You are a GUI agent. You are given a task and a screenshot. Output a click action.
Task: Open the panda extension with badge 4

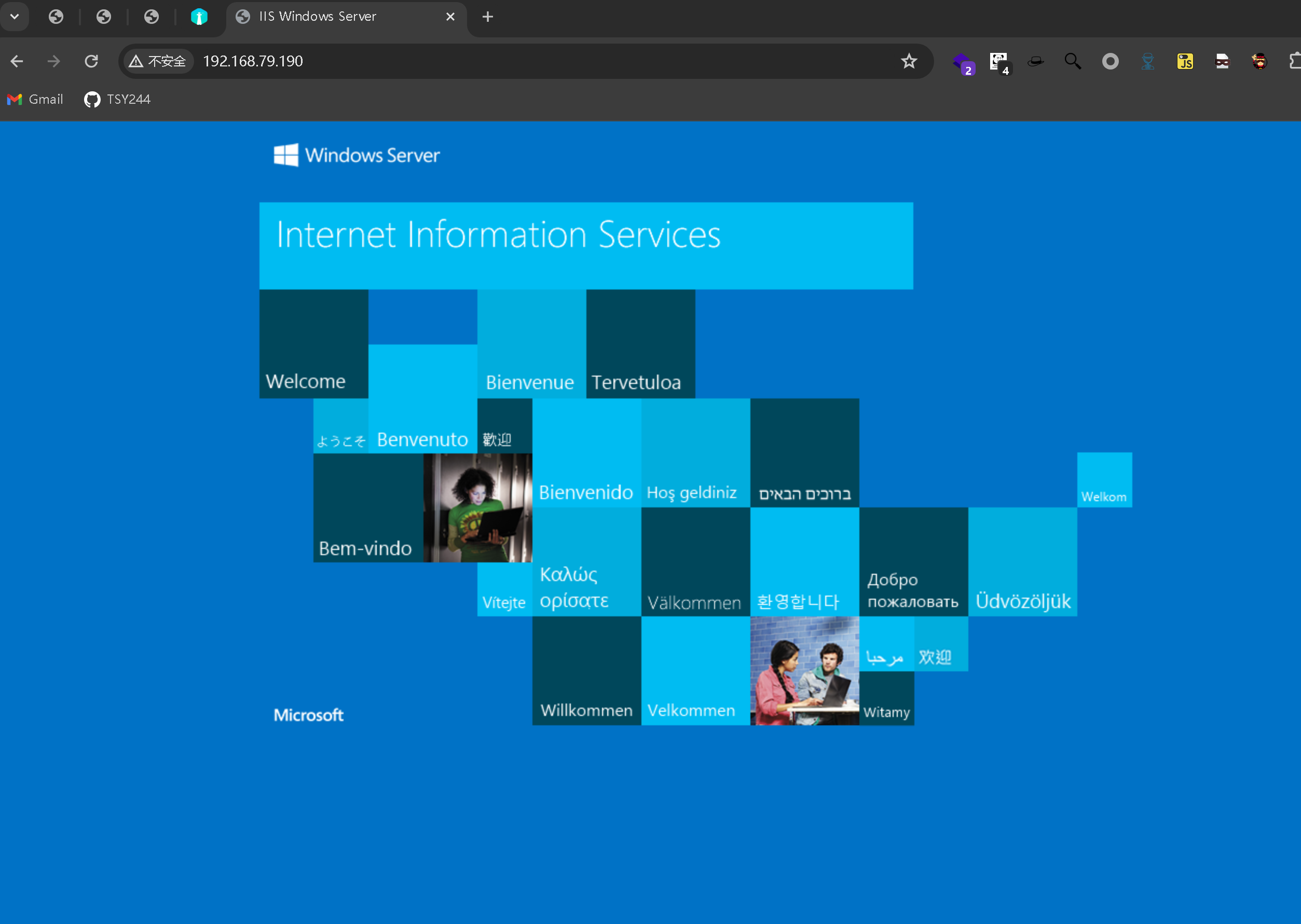pos(999,61)
